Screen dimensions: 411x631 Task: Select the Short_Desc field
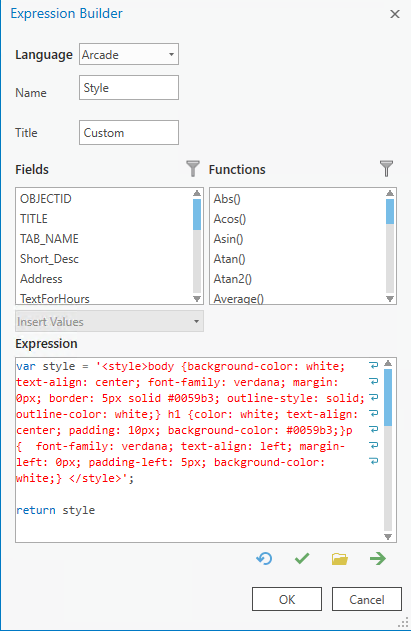click(49, 259)
